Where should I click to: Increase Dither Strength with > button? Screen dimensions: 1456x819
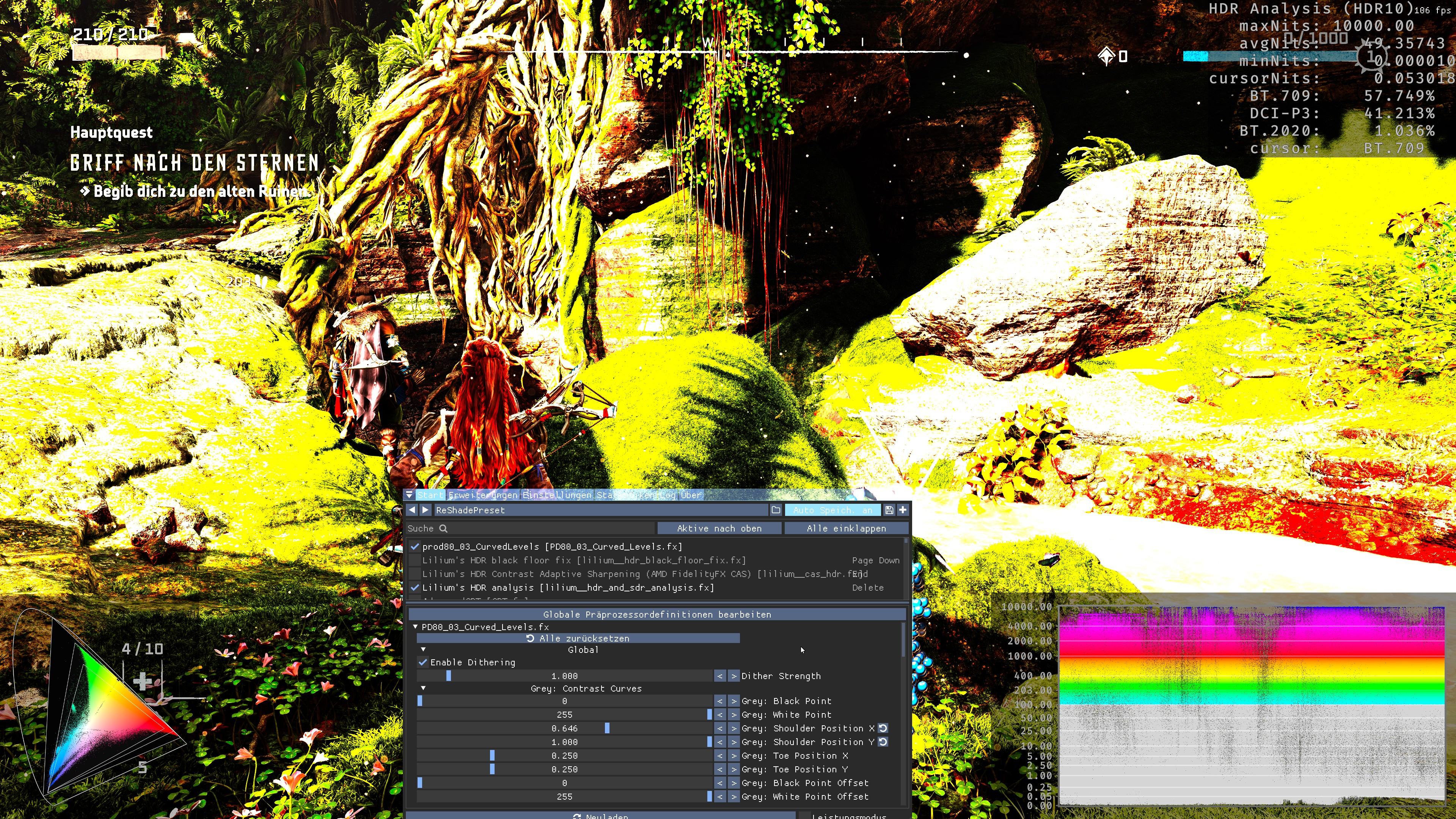point(733,676)
